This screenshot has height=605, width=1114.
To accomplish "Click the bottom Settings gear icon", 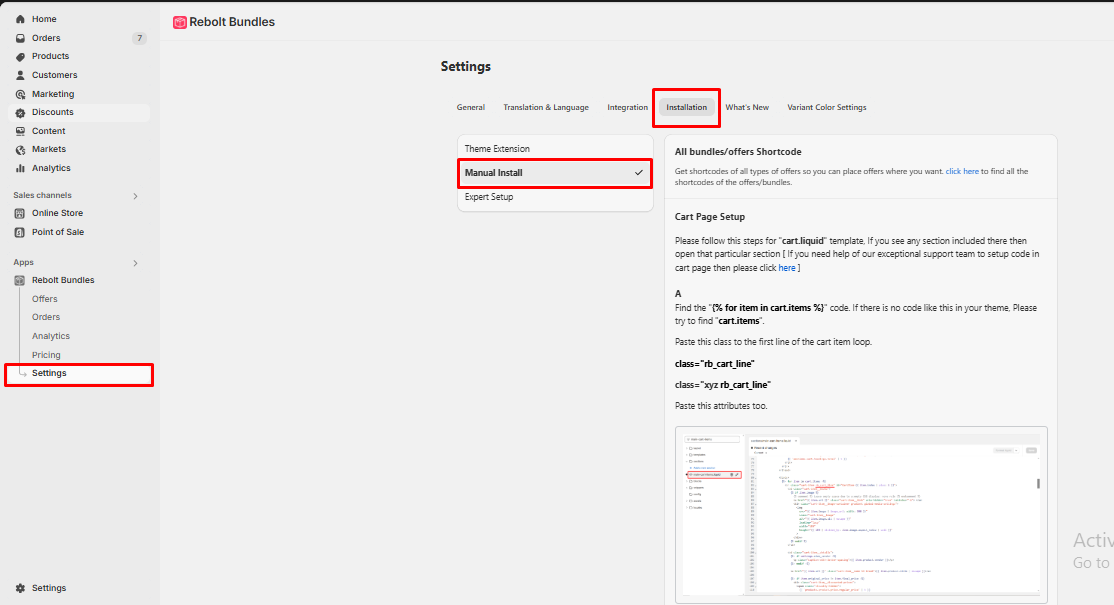I will click(x=20, y=588).
